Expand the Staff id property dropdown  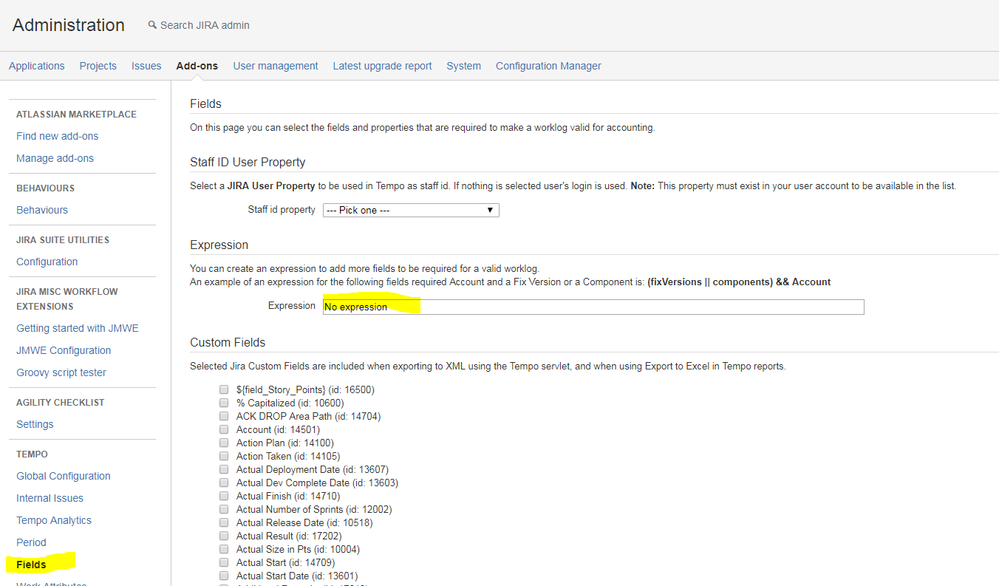pos(411,210)
